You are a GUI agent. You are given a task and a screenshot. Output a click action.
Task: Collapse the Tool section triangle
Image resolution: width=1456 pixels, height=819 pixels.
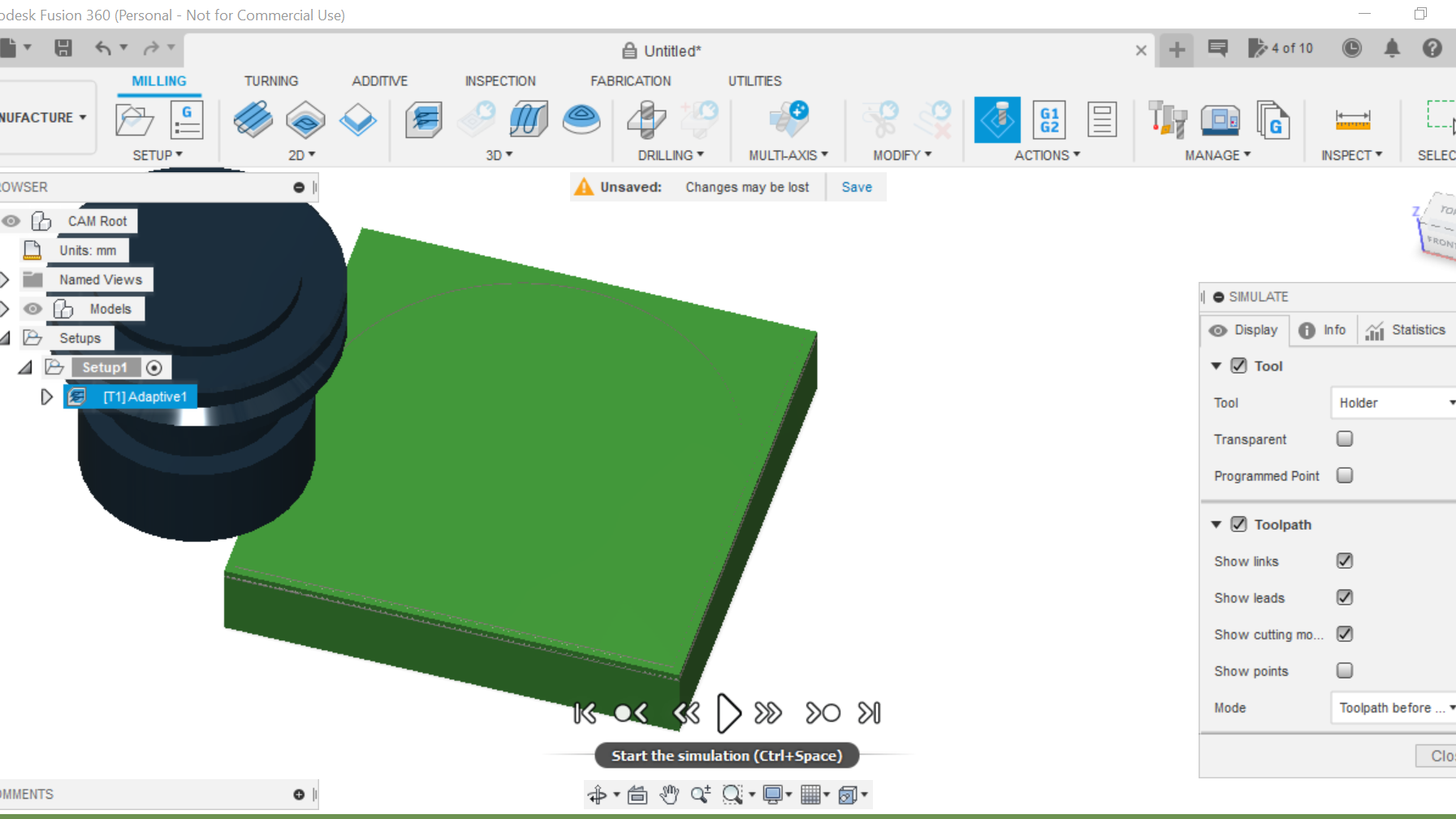point(1216,366)
